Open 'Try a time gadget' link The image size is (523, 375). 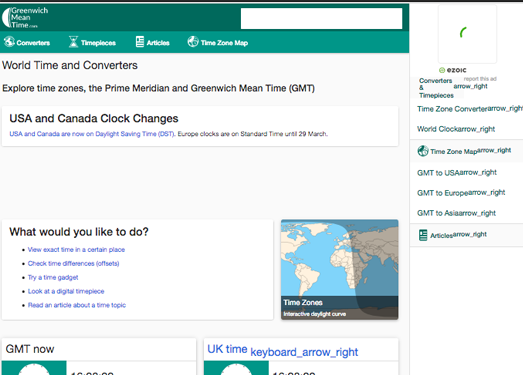pyautogui.click(x=53, y=278)
